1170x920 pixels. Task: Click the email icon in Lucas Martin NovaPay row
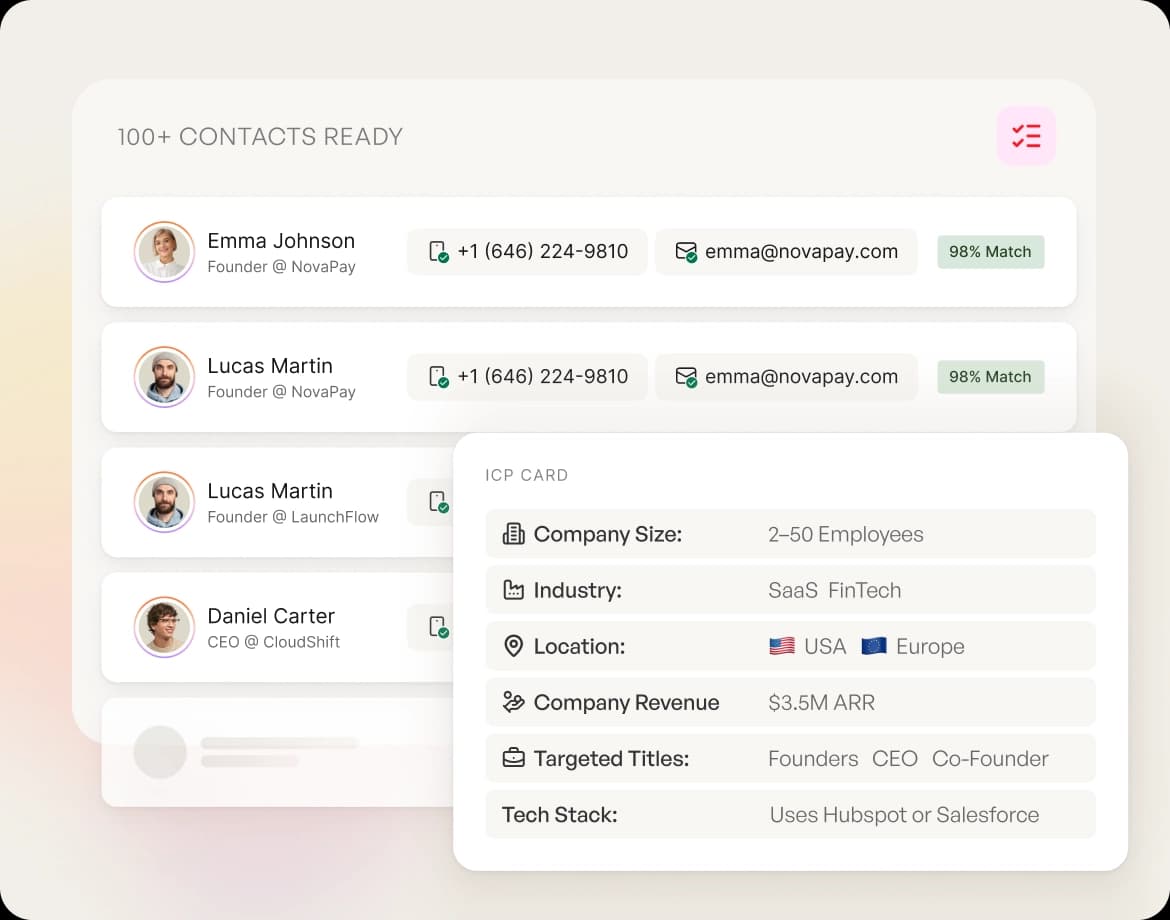click(685, 377)
